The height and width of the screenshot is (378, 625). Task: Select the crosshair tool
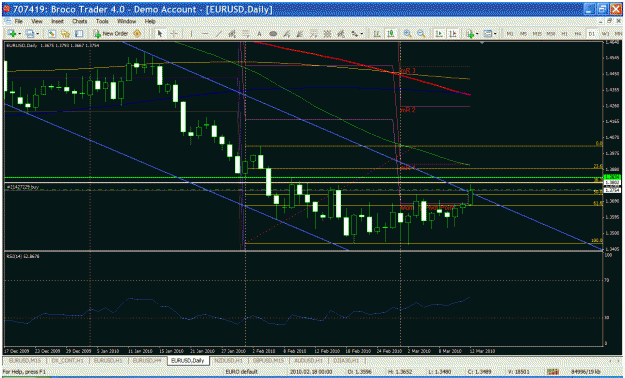click(x=174, y=34)
